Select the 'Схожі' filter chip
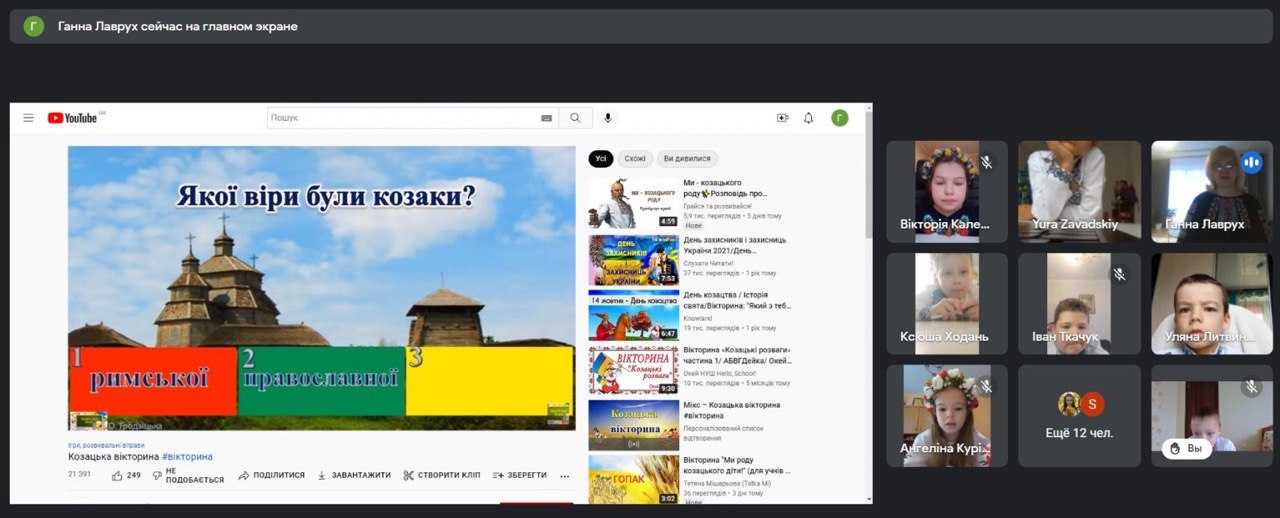1280x518 pixels. pyautogui.click(x=635, y=158)
